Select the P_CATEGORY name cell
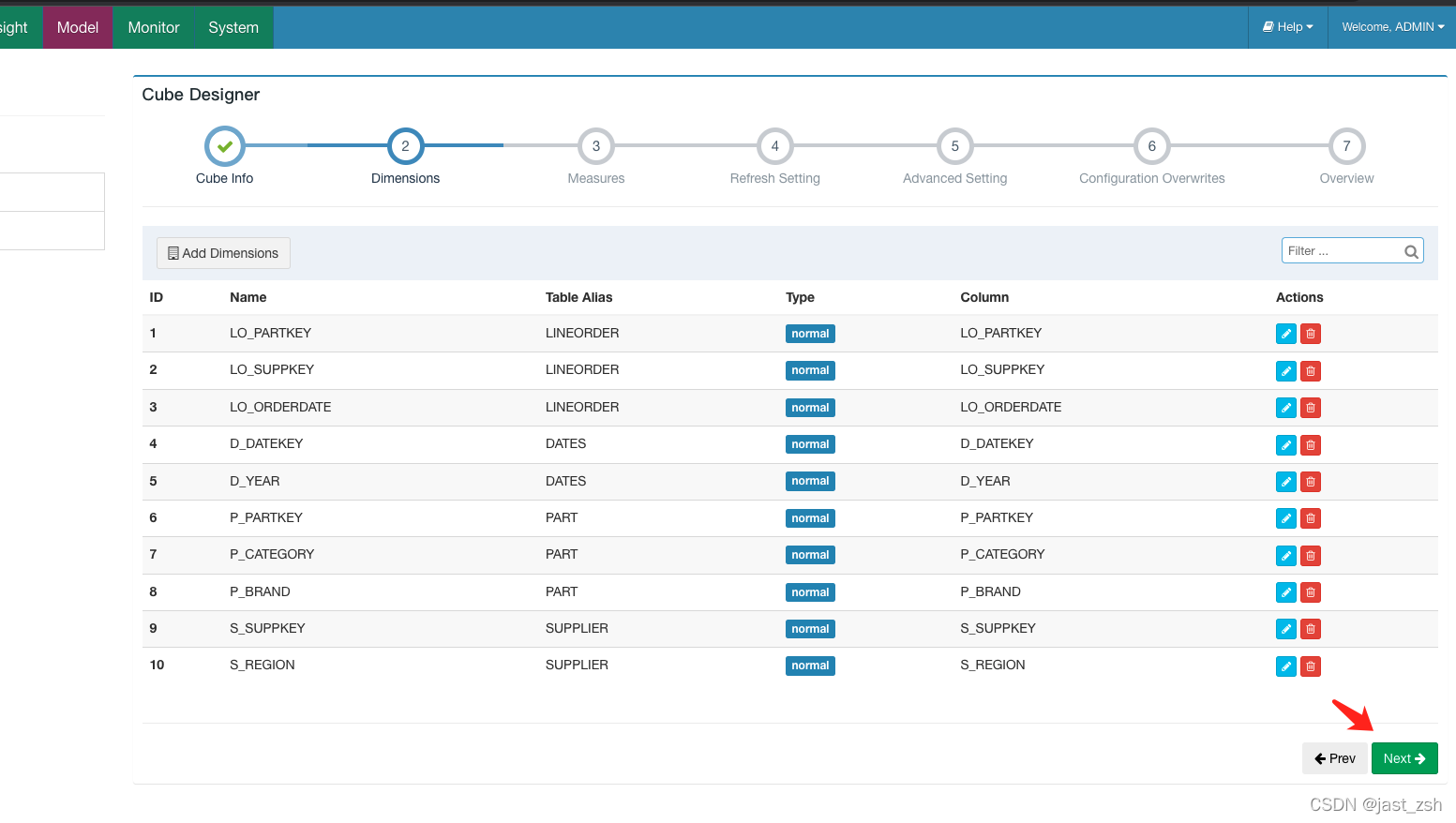This screenshot has height=823, width=1456. (x=272, y=554)
